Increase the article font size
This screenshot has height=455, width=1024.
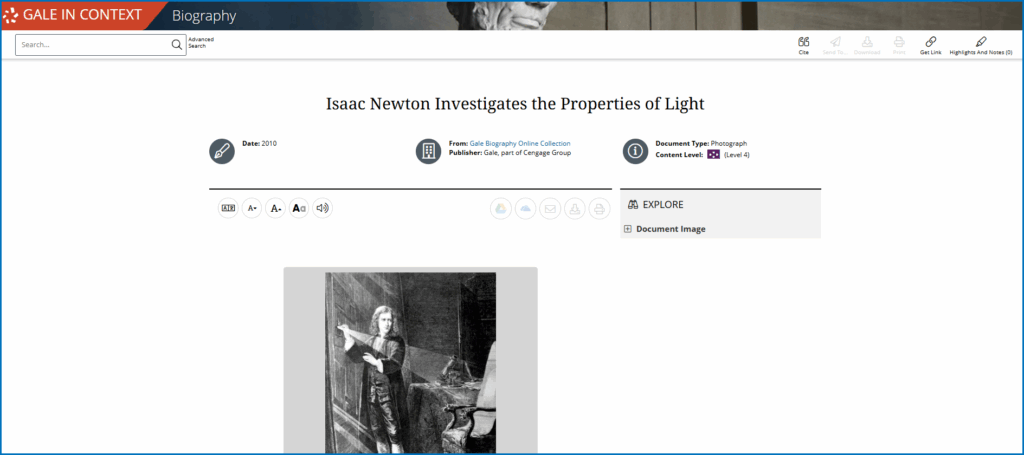(275, 208)
